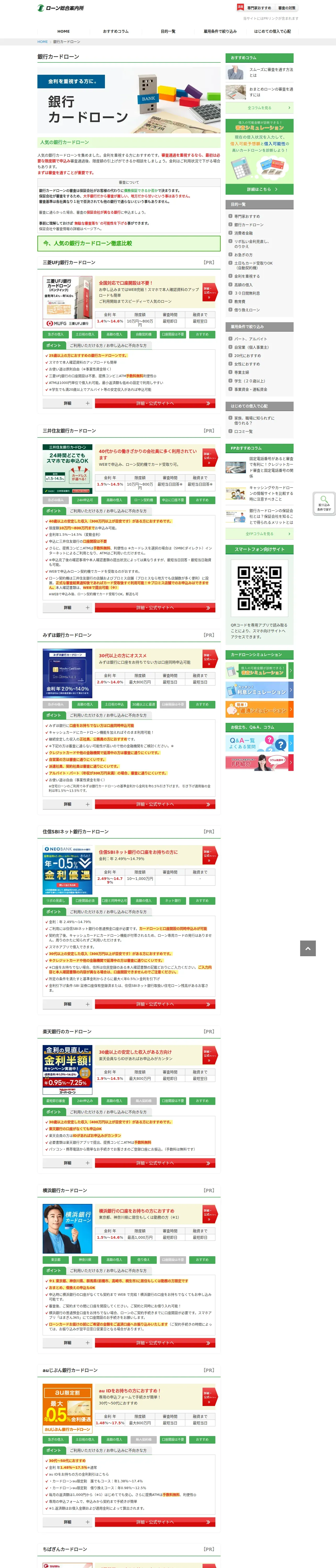Select 借り換えローン in the 目的一覧 list
The height and width of the screenshot is (1568, 336).
click(x=247, y=310)
